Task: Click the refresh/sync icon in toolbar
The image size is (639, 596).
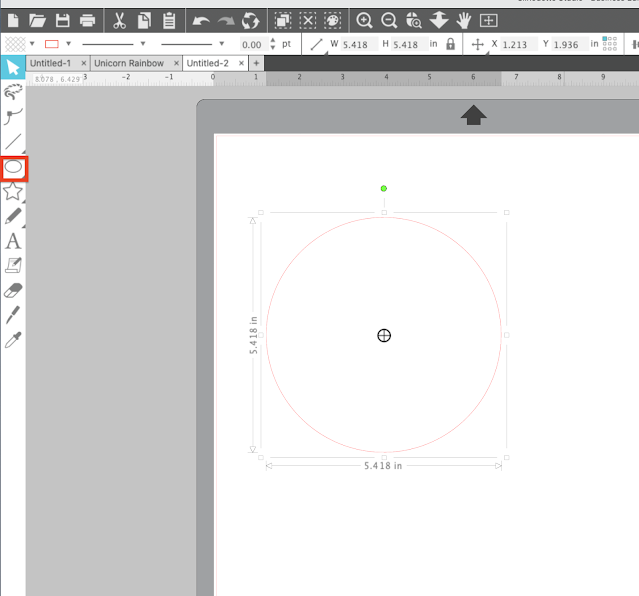Action: point(250,20)
